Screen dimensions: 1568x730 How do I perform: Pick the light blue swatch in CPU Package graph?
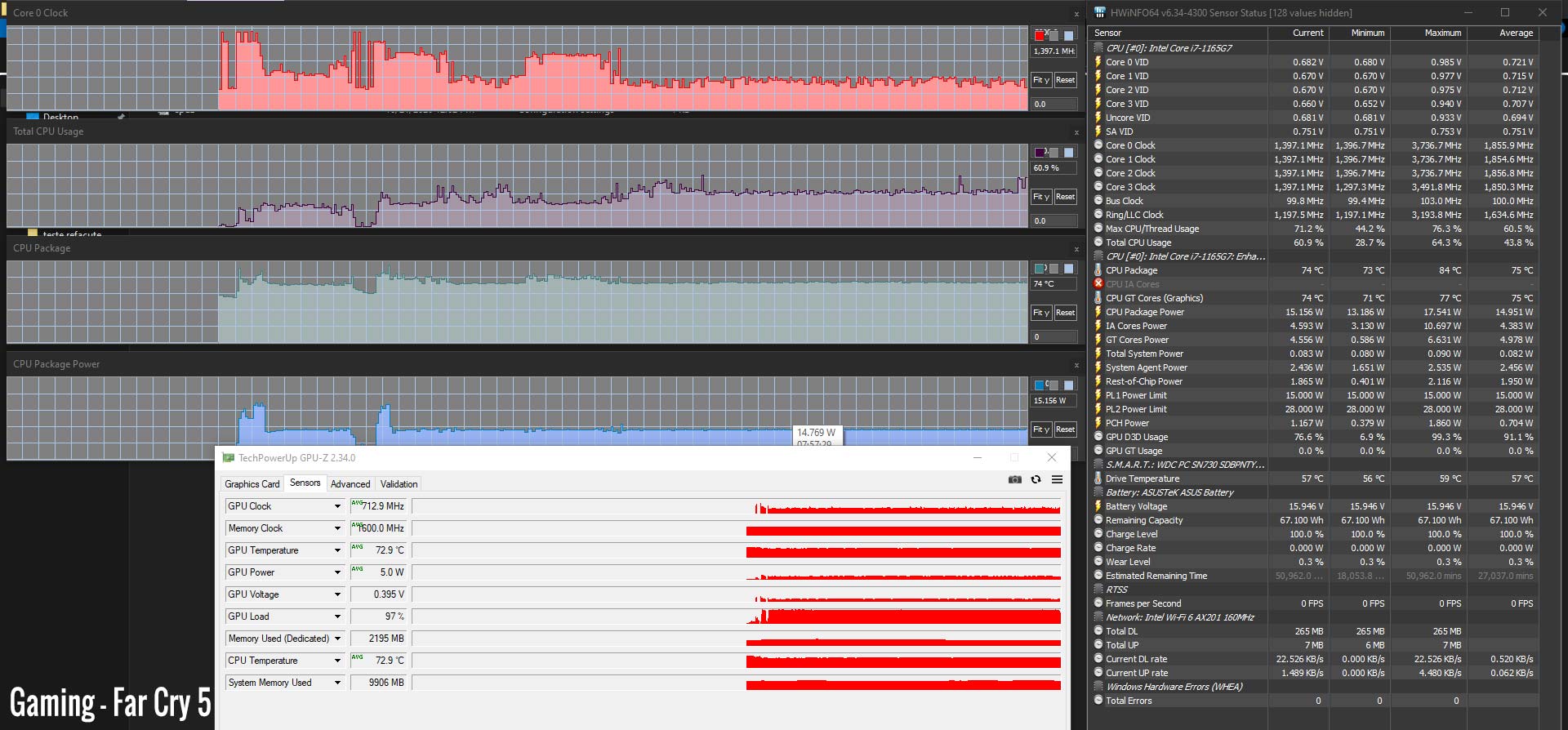click(1068, 269)
